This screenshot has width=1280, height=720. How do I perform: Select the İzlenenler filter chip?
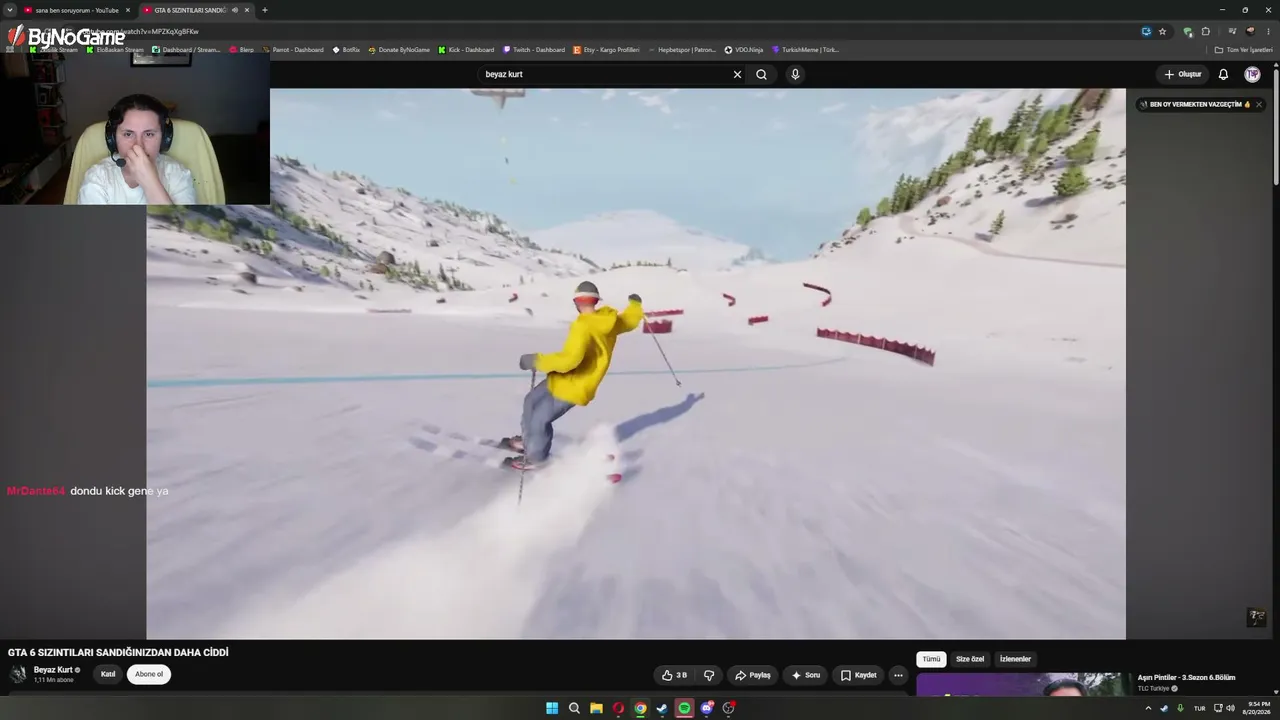pyautogui.click(x=1015, y=659)
